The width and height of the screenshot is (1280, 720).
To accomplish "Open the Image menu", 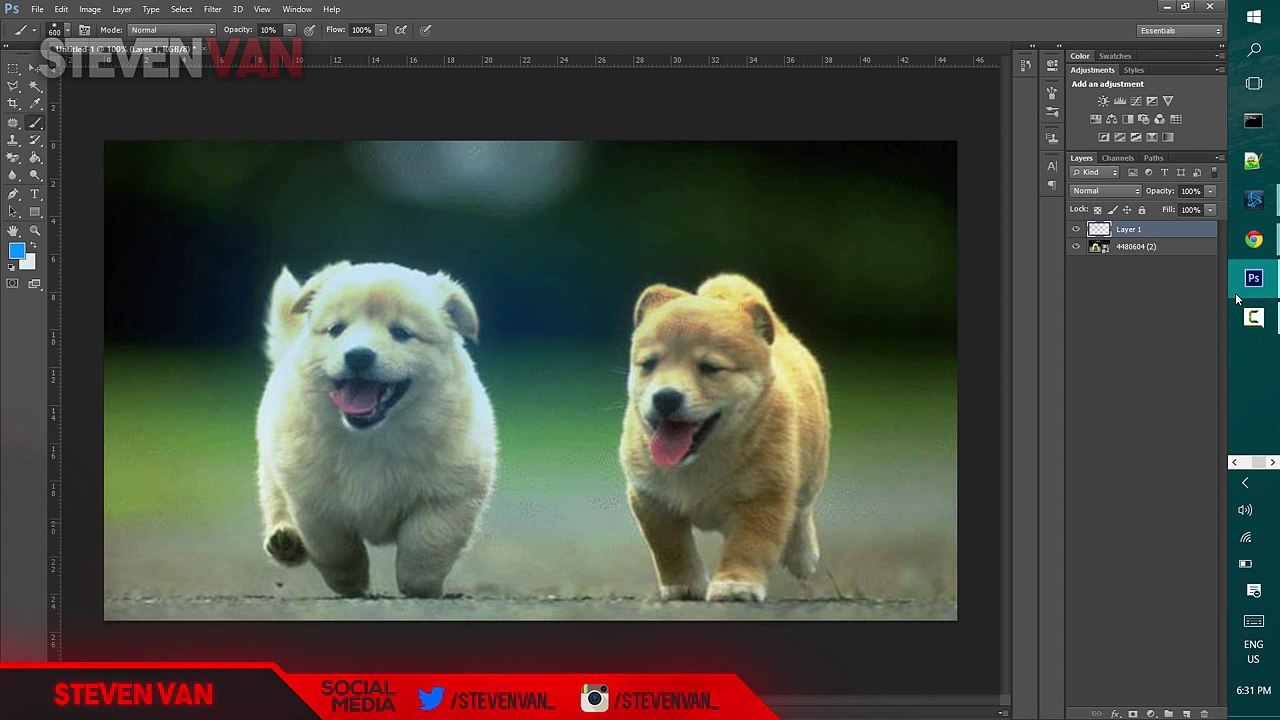I will point(90,9).
